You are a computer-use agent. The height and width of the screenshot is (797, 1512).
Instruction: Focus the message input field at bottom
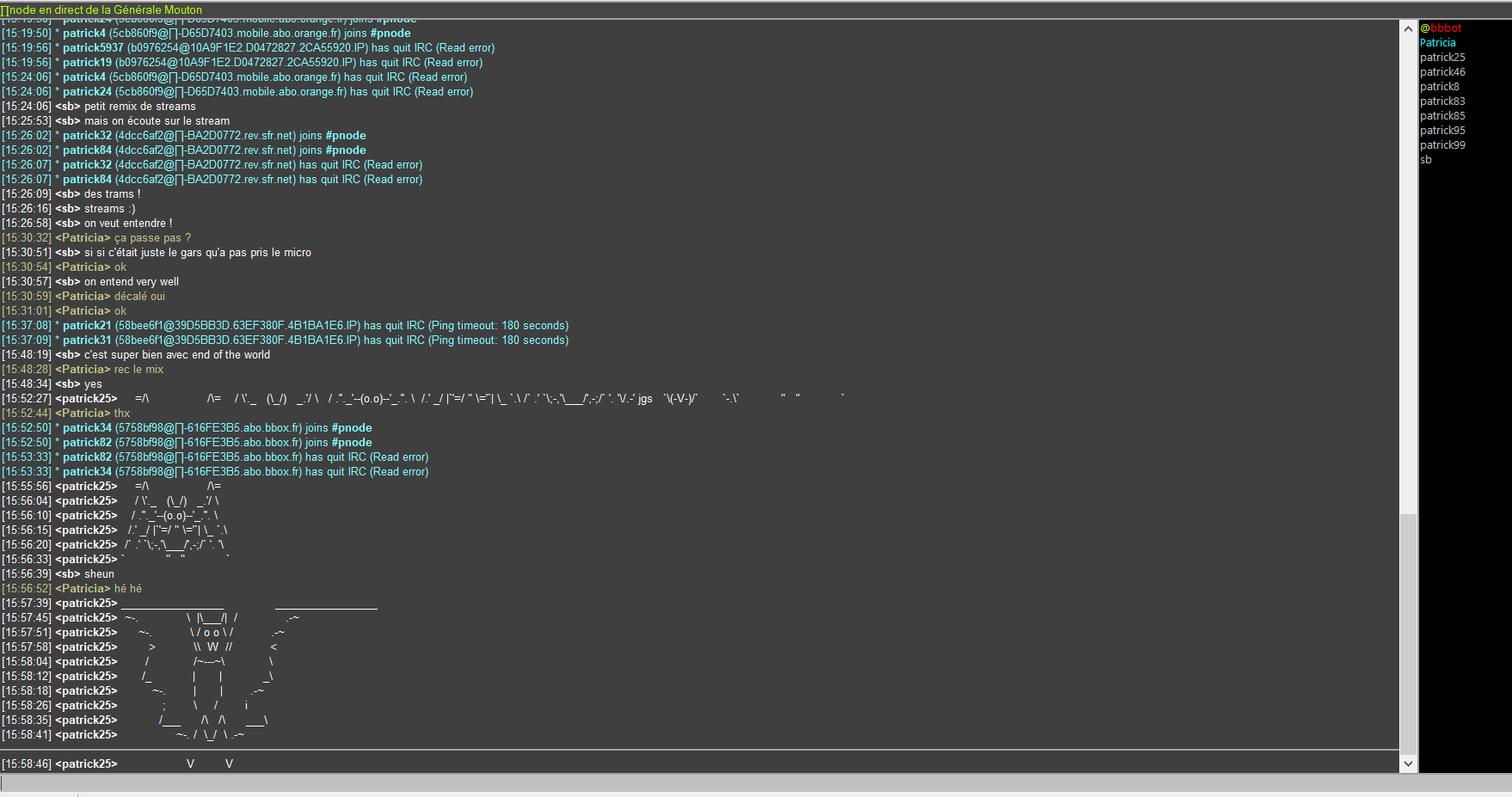coord(688,782)
